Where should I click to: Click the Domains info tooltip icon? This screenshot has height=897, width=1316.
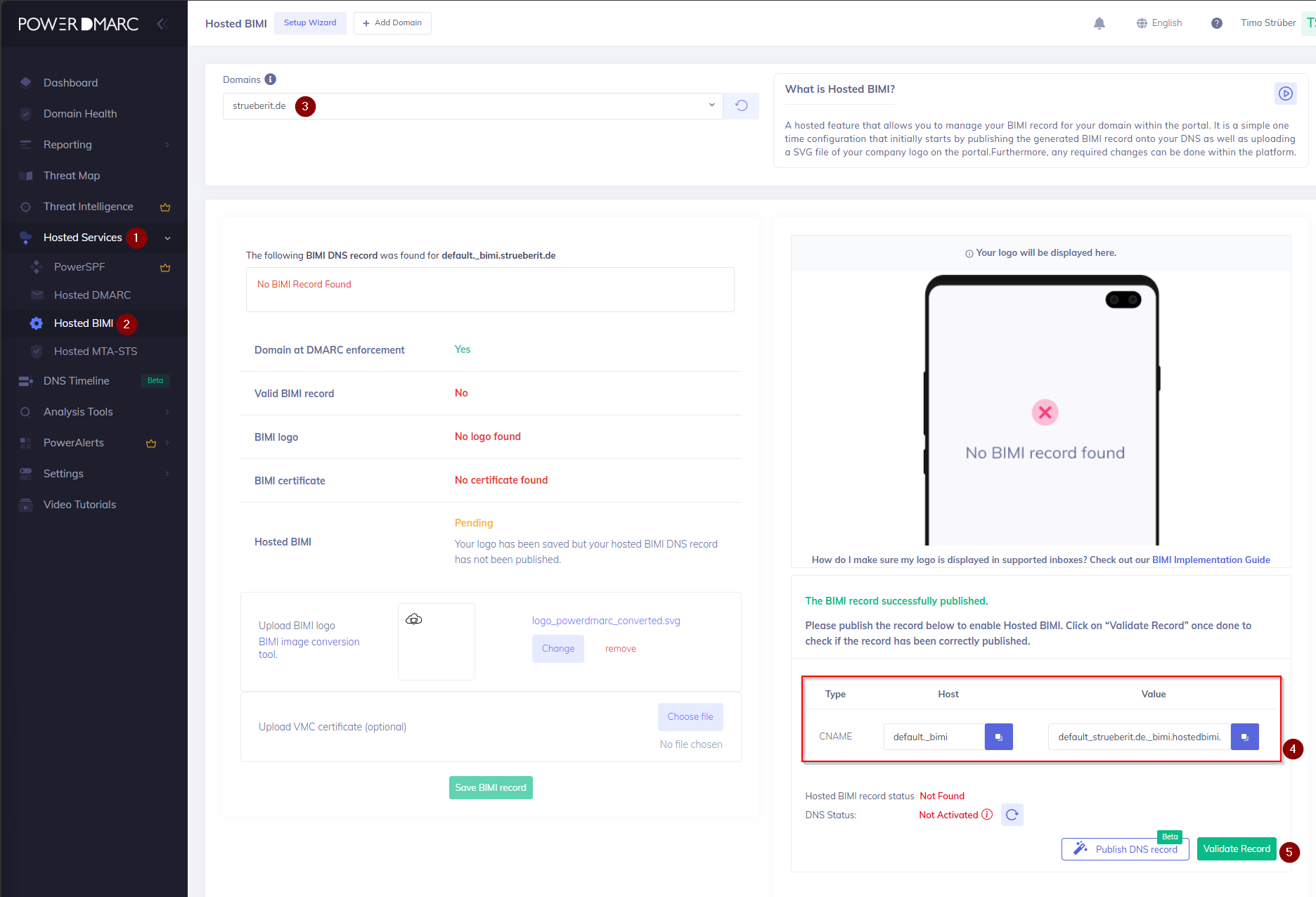click(271, 79)
